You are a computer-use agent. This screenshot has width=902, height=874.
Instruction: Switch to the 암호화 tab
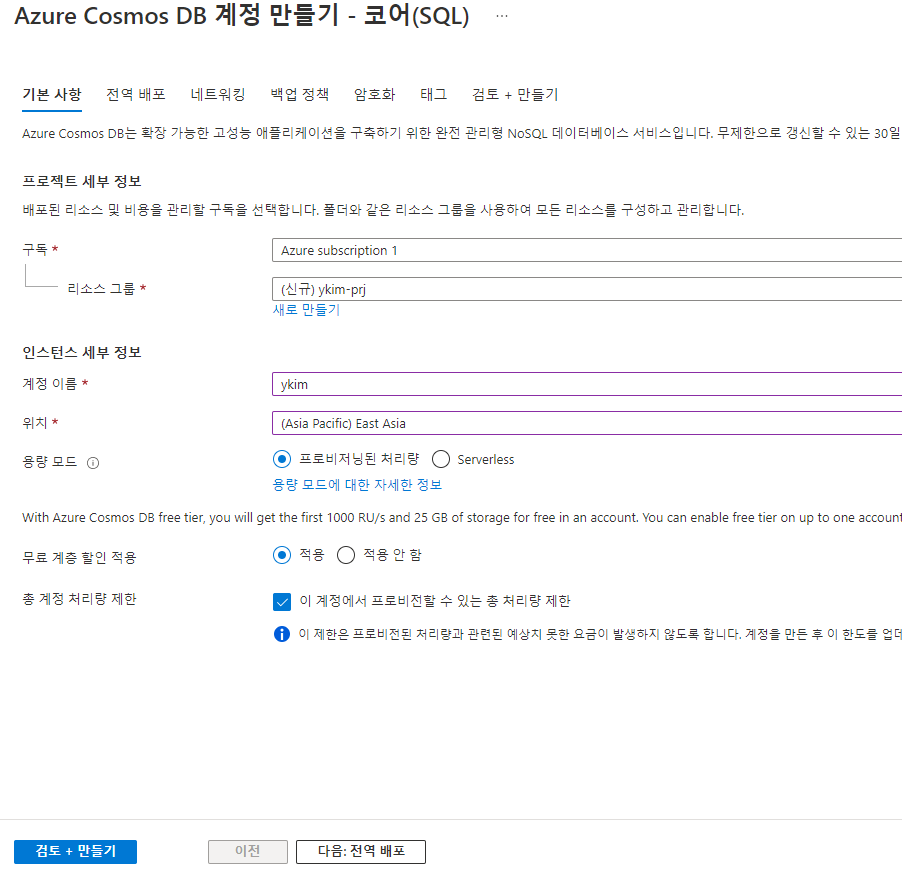tap(374, 94)
